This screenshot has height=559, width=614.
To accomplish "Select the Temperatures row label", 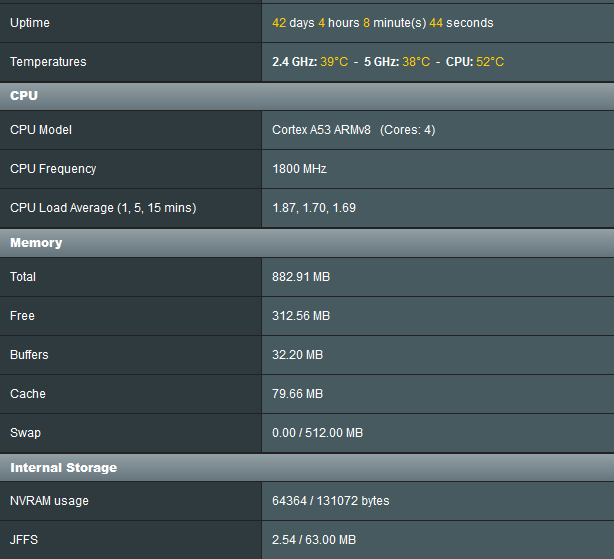I will tap(48, 62).
